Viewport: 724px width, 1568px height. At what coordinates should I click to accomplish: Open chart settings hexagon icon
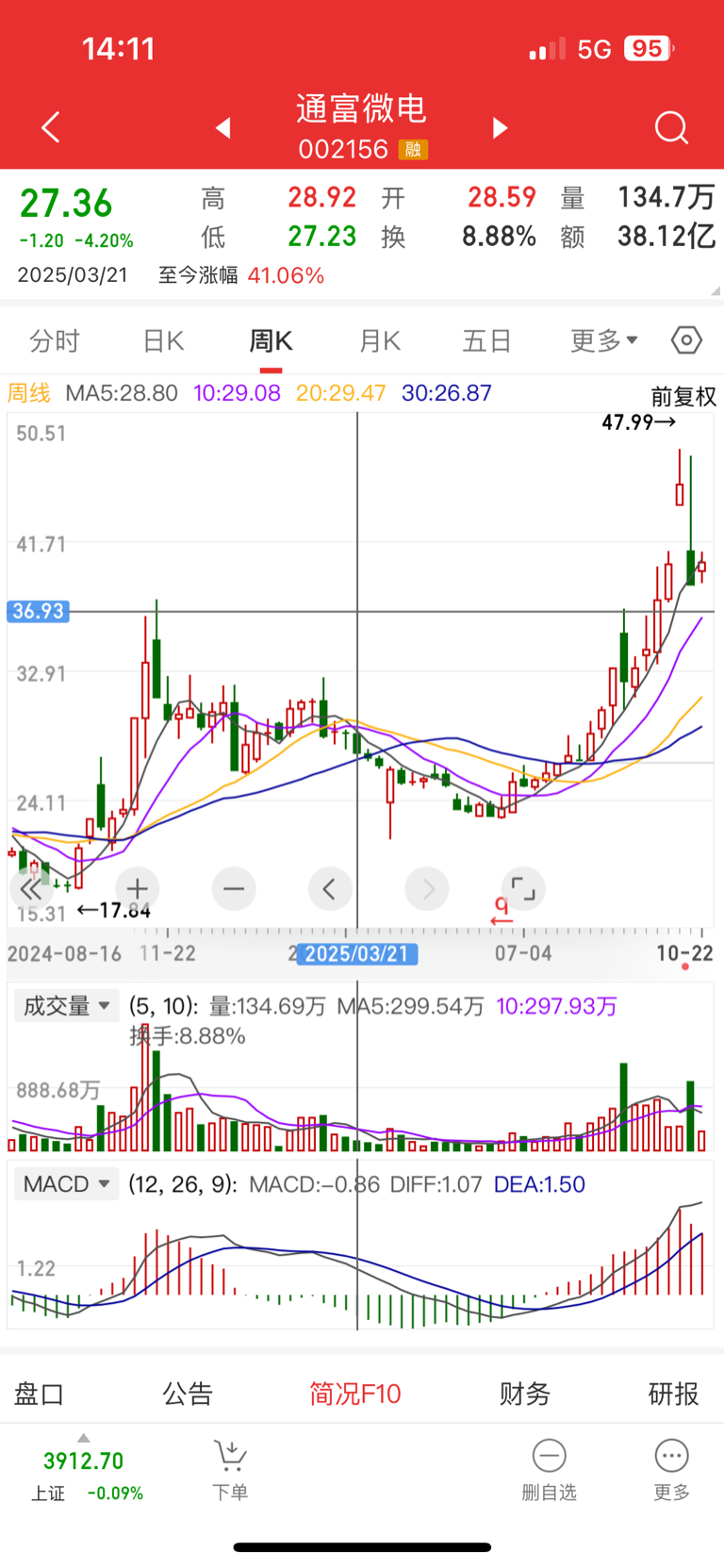(x=686, y=339)
